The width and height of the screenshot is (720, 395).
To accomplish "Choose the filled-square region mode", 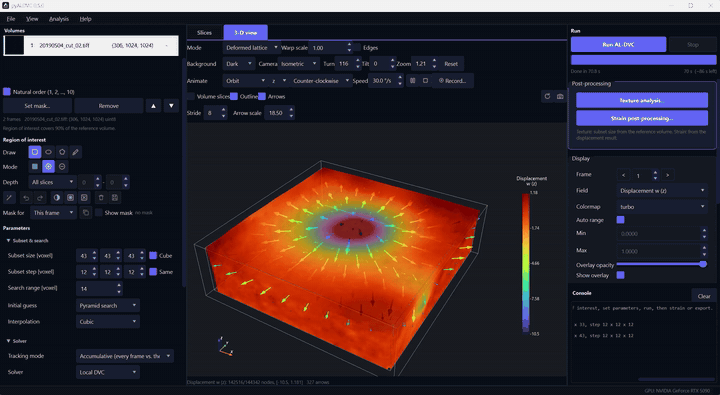I will pos(35,167).
